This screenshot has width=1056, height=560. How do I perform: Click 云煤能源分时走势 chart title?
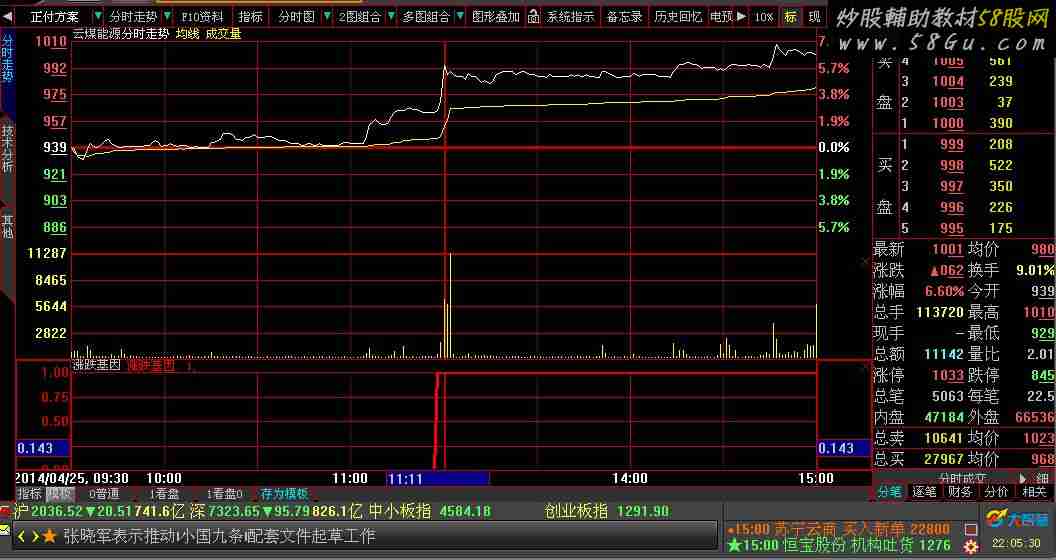click(121, 33)
